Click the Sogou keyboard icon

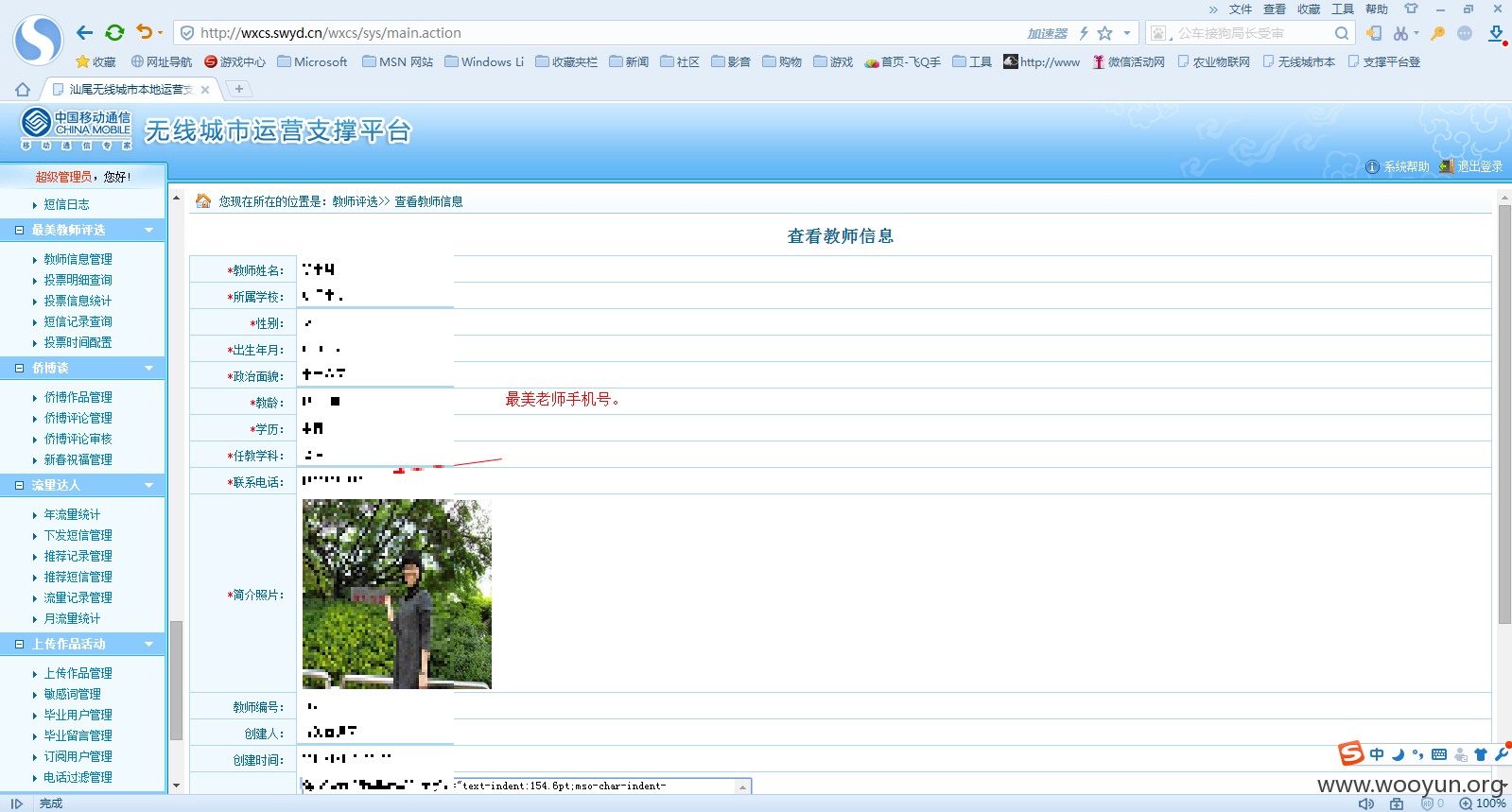point(1439,754)
